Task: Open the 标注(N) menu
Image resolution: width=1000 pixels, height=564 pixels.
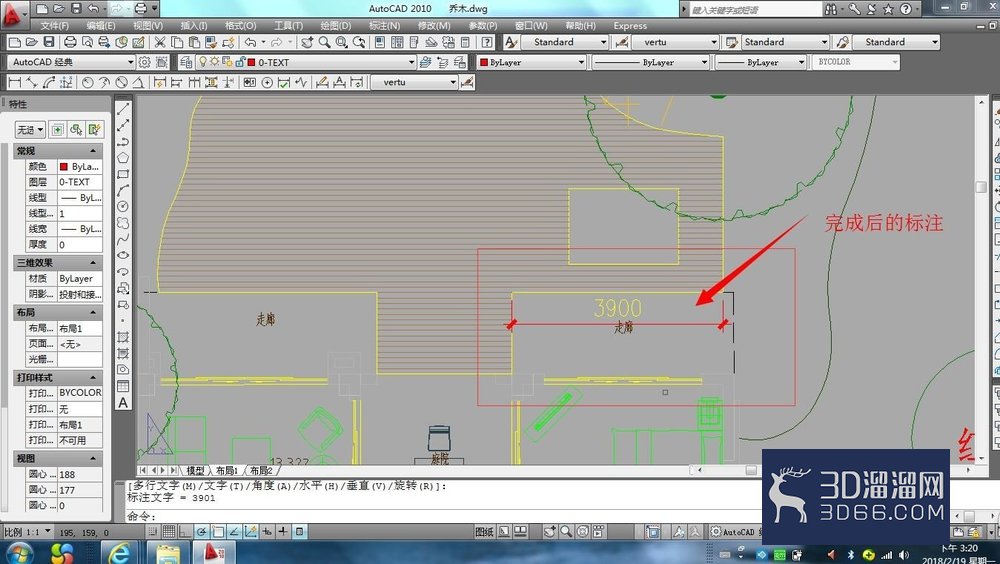Action: (385, 26)
